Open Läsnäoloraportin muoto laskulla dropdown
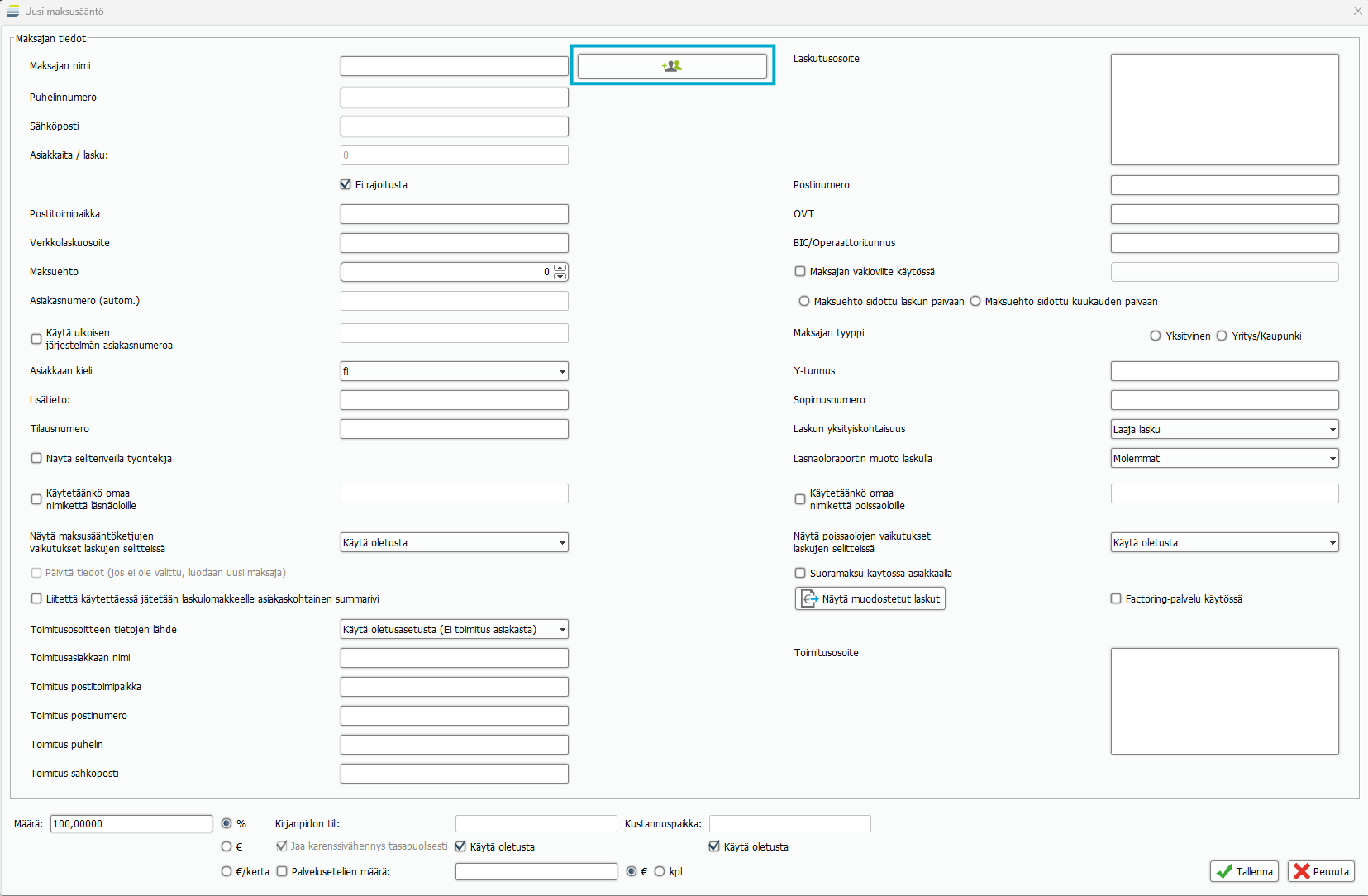The image size is (1368, 896). (1225, 458)
